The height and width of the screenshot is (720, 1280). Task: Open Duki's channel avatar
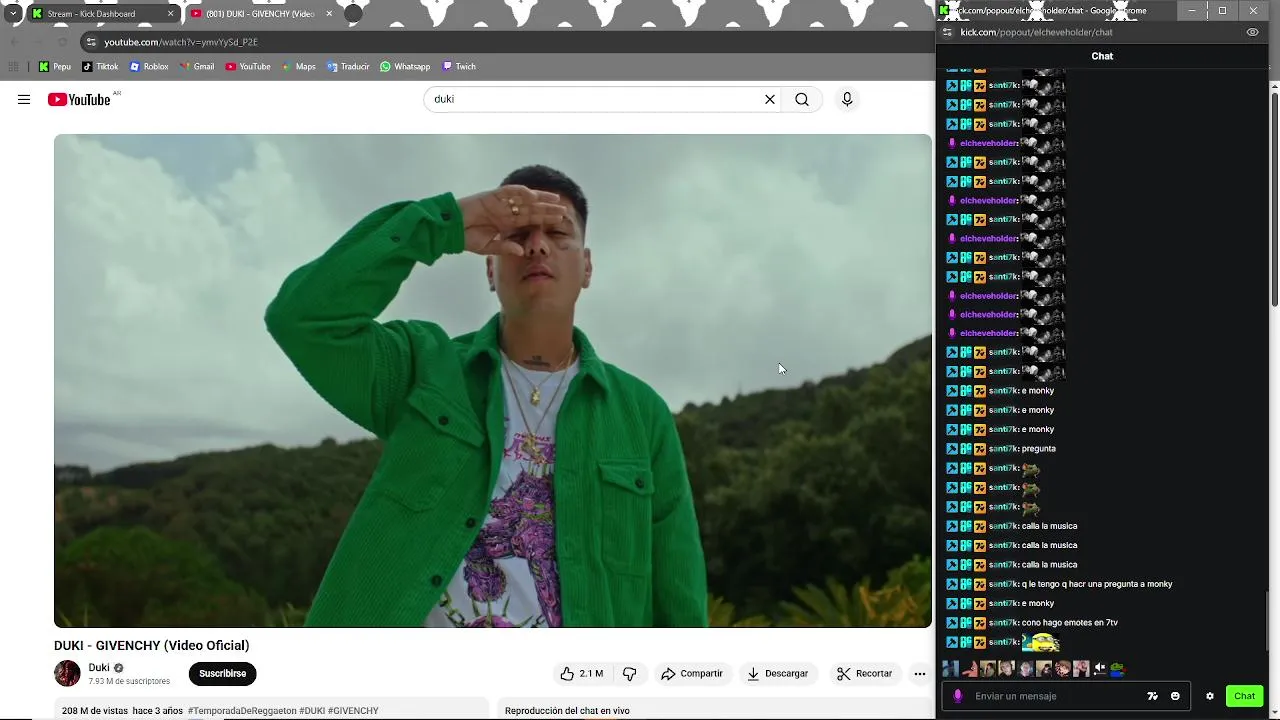[67, 674]
